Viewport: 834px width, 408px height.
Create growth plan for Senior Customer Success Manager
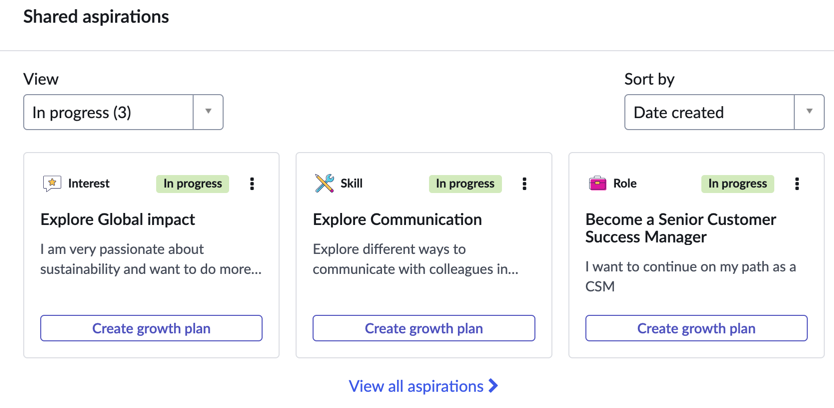(x=696, y=328)
